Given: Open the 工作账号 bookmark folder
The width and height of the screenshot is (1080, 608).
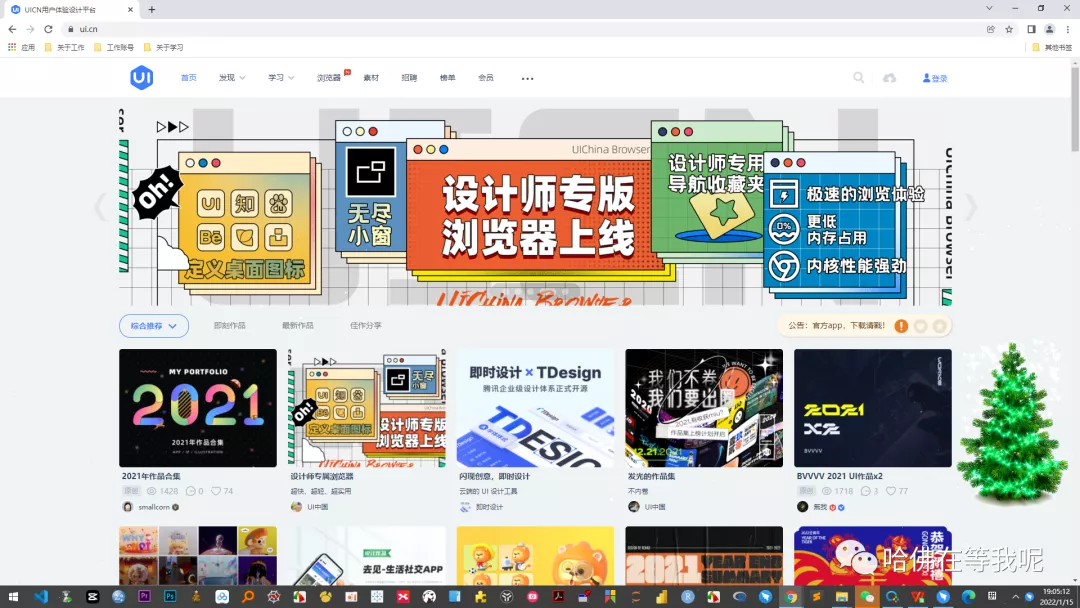Looking at the screenshot, I should (114, 48).
